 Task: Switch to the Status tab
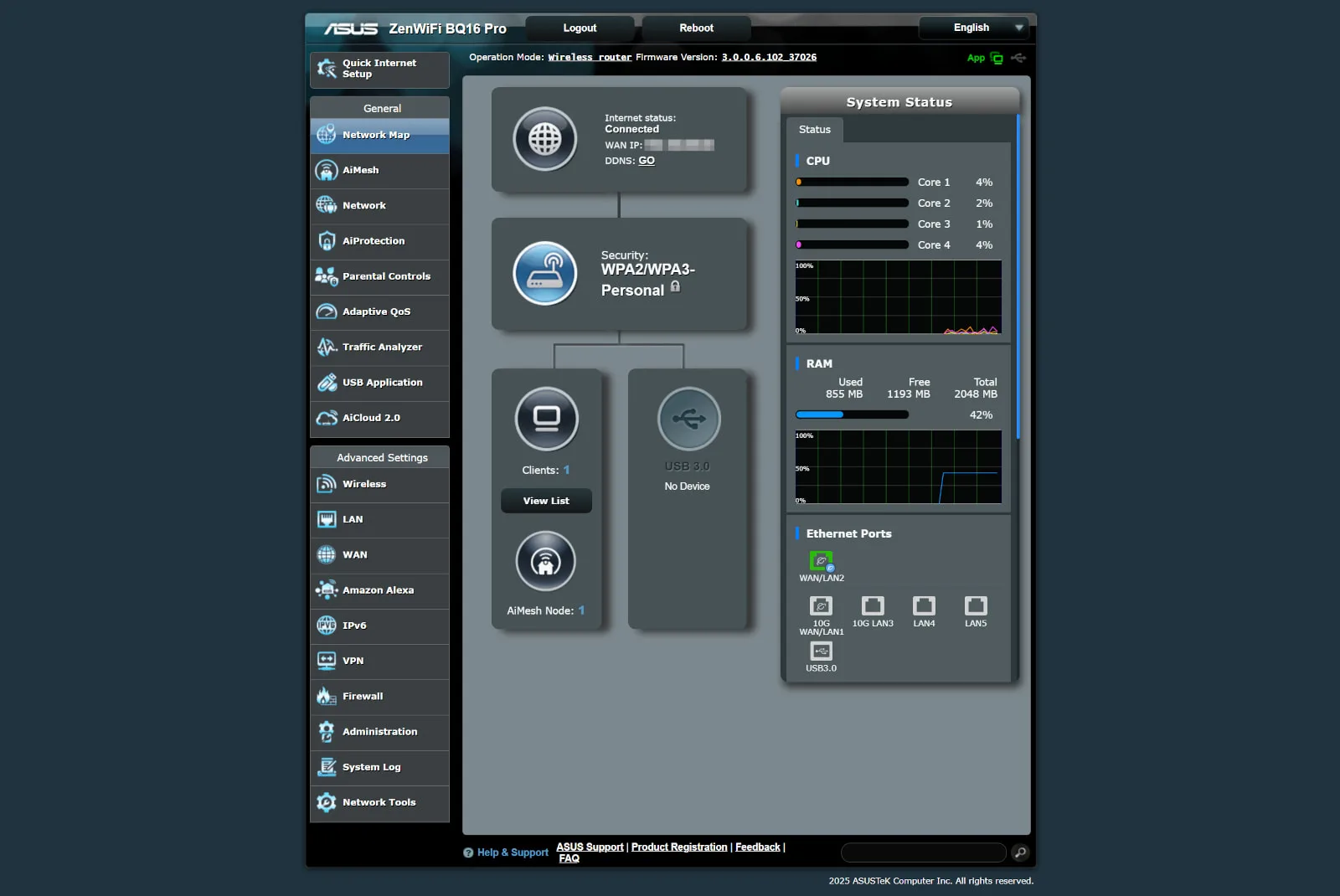pos(813,130)
